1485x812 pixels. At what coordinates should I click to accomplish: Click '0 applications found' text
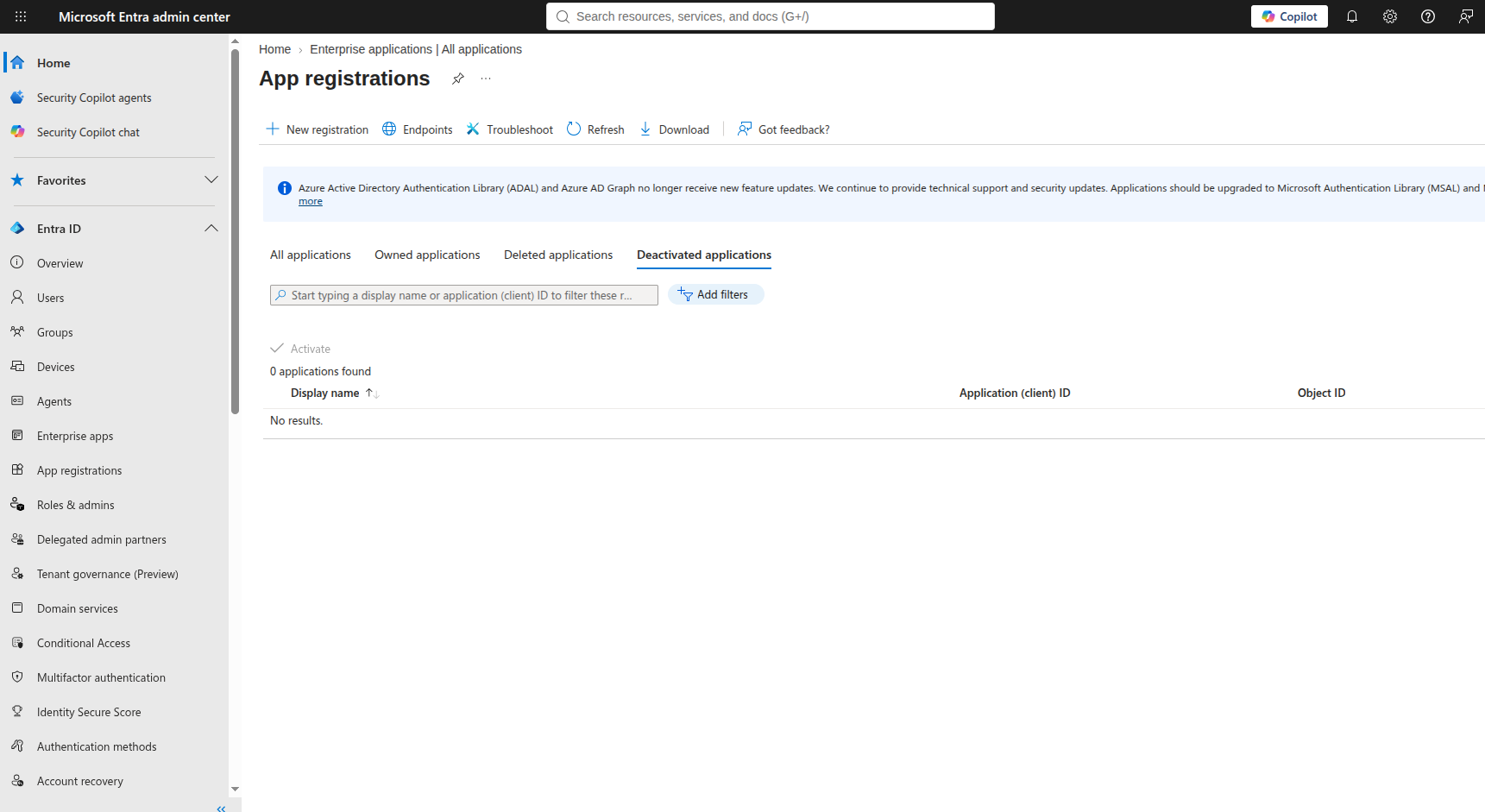click(x=320, y=371)
